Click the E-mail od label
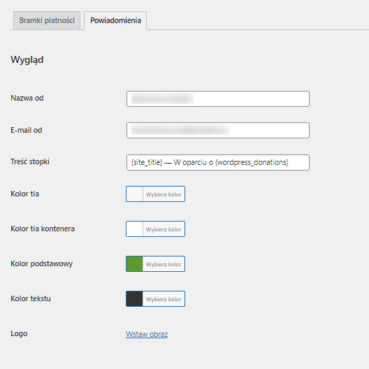The width and height of the screenshot is (369, 369). (26, 130)
